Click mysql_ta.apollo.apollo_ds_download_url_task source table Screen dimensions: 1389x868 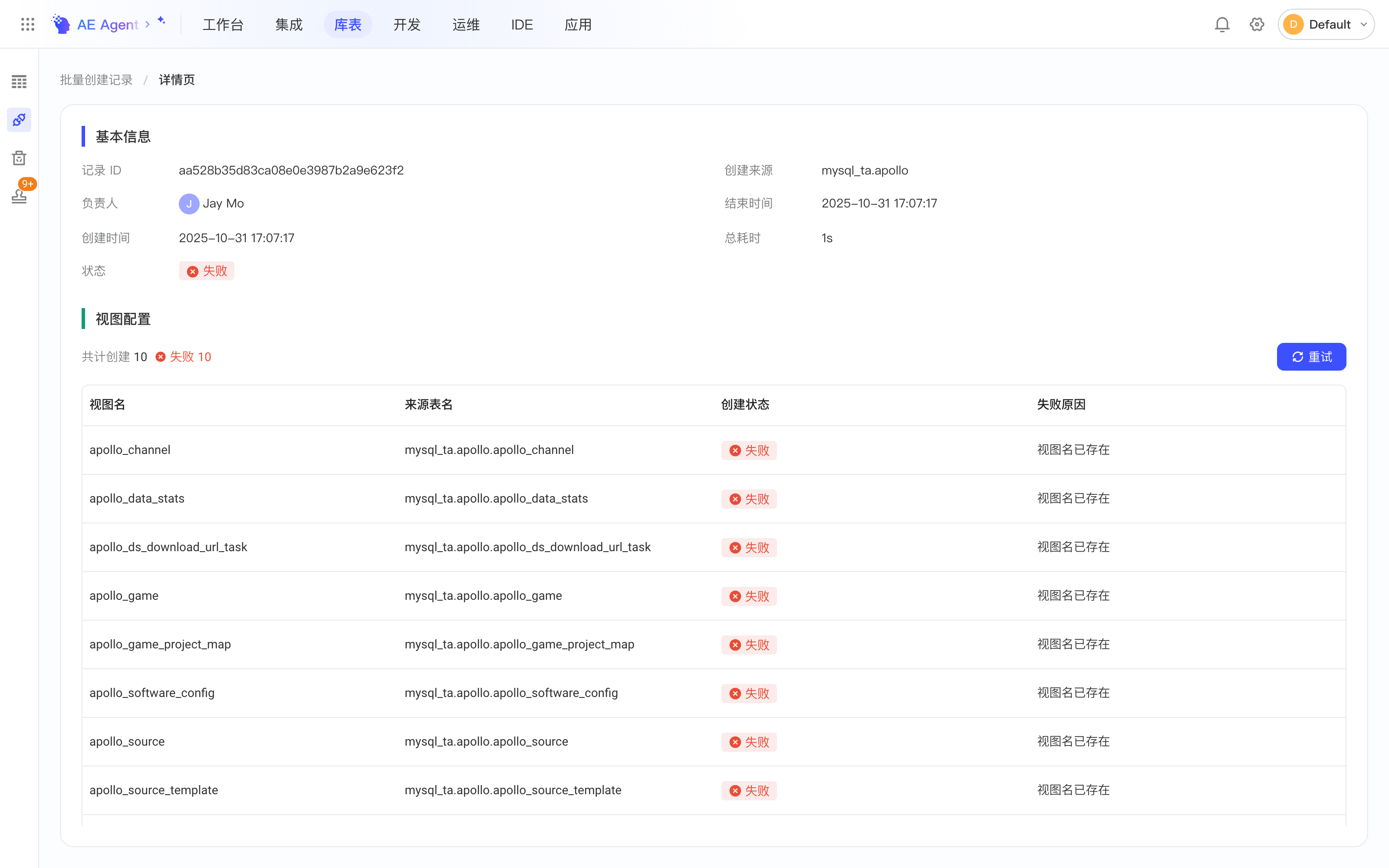coord(527,547)
